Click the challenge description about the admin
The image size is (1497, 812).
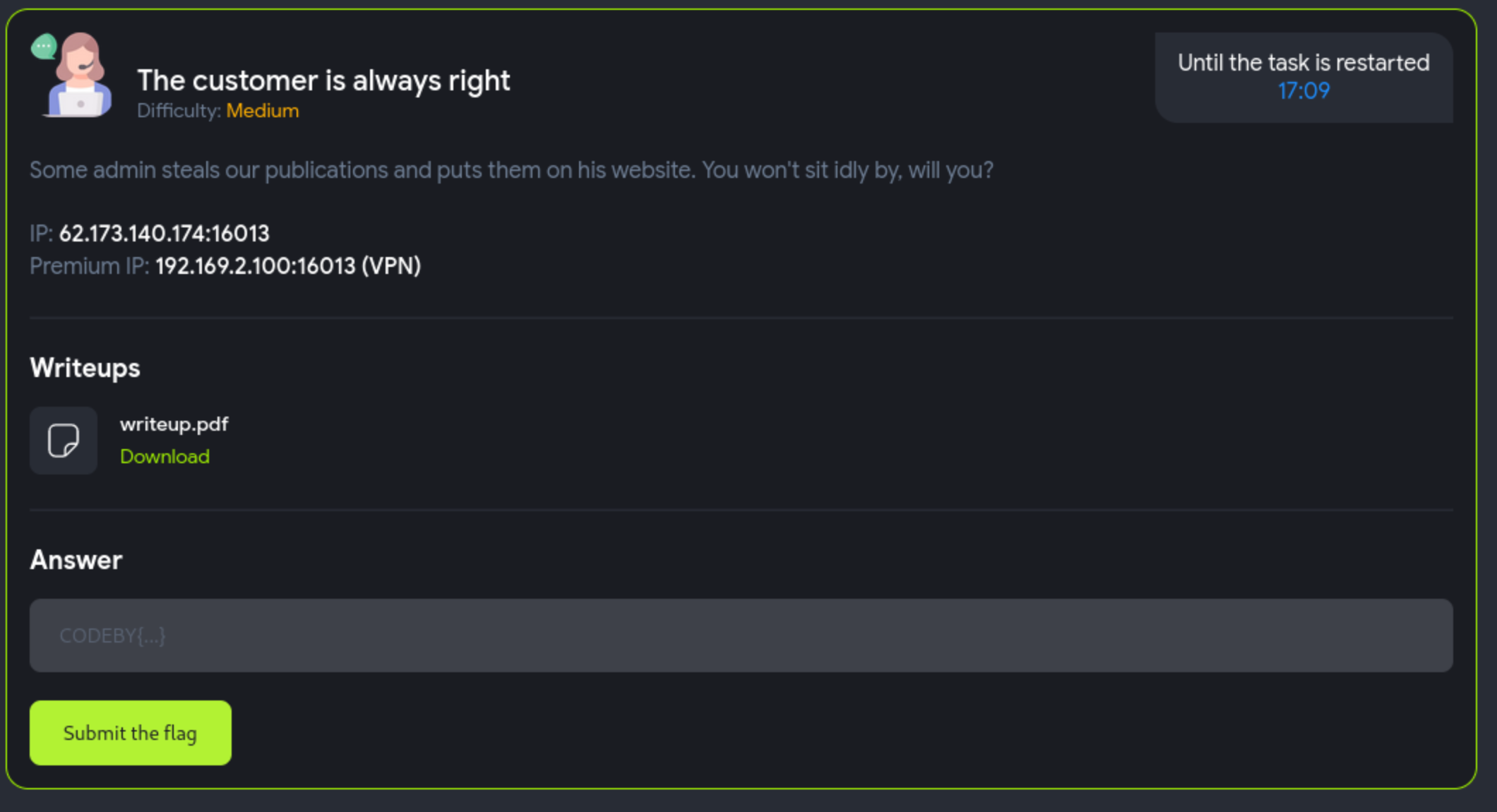511,170
